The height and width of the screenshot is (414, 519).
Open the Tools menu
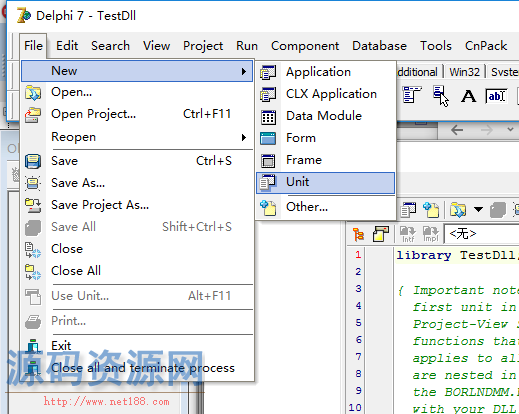436,46
